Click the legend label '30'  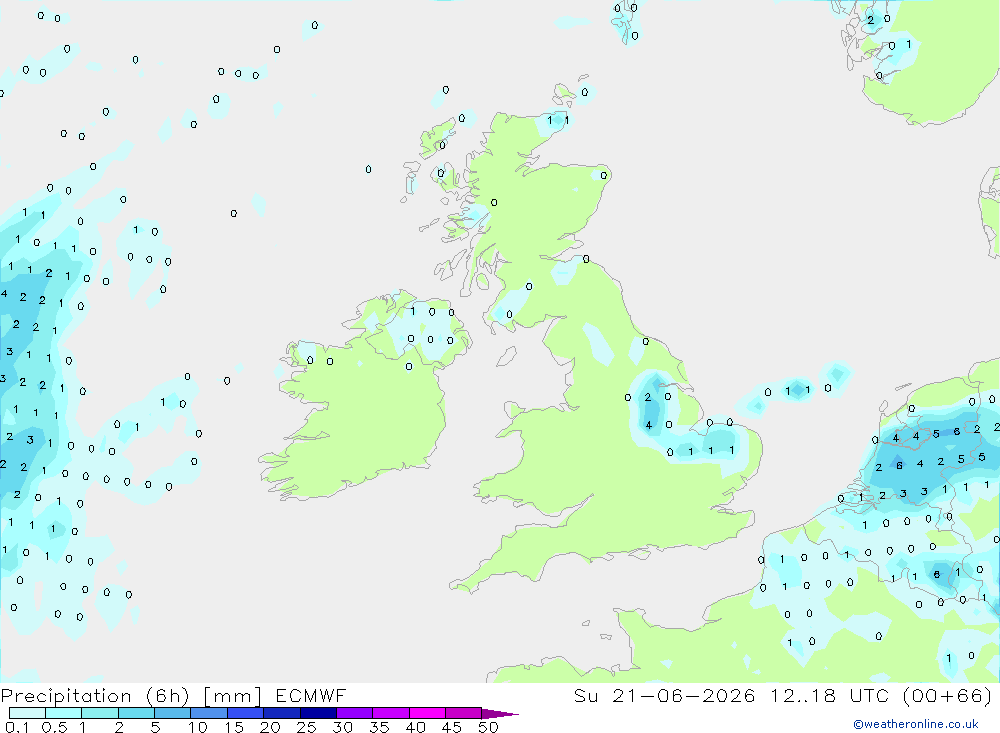(342, 727)
